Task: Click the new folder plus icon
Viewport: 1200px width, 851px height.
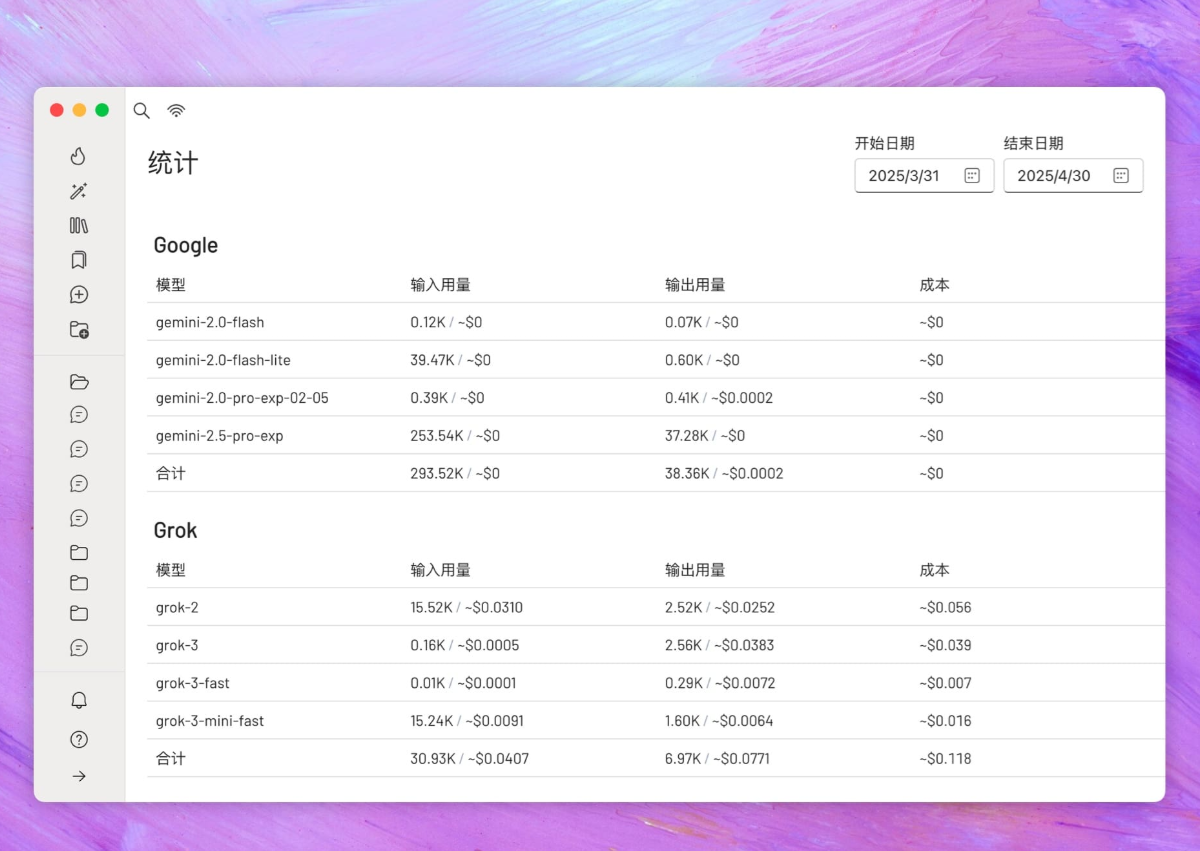Action: pos(79,329)
